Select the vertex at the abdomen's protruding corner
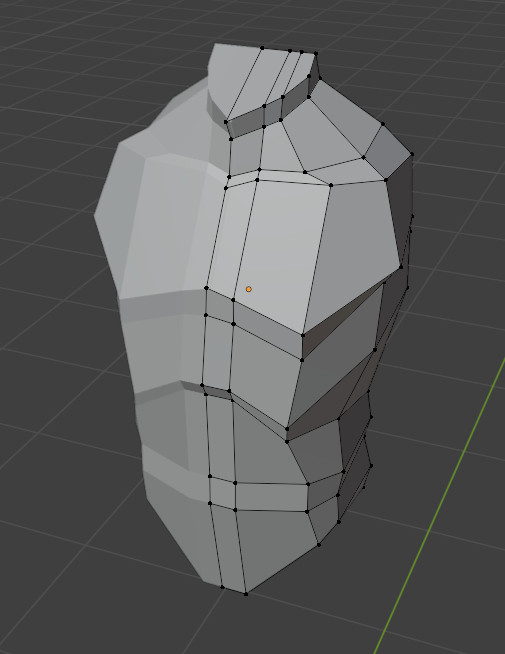 287,429
